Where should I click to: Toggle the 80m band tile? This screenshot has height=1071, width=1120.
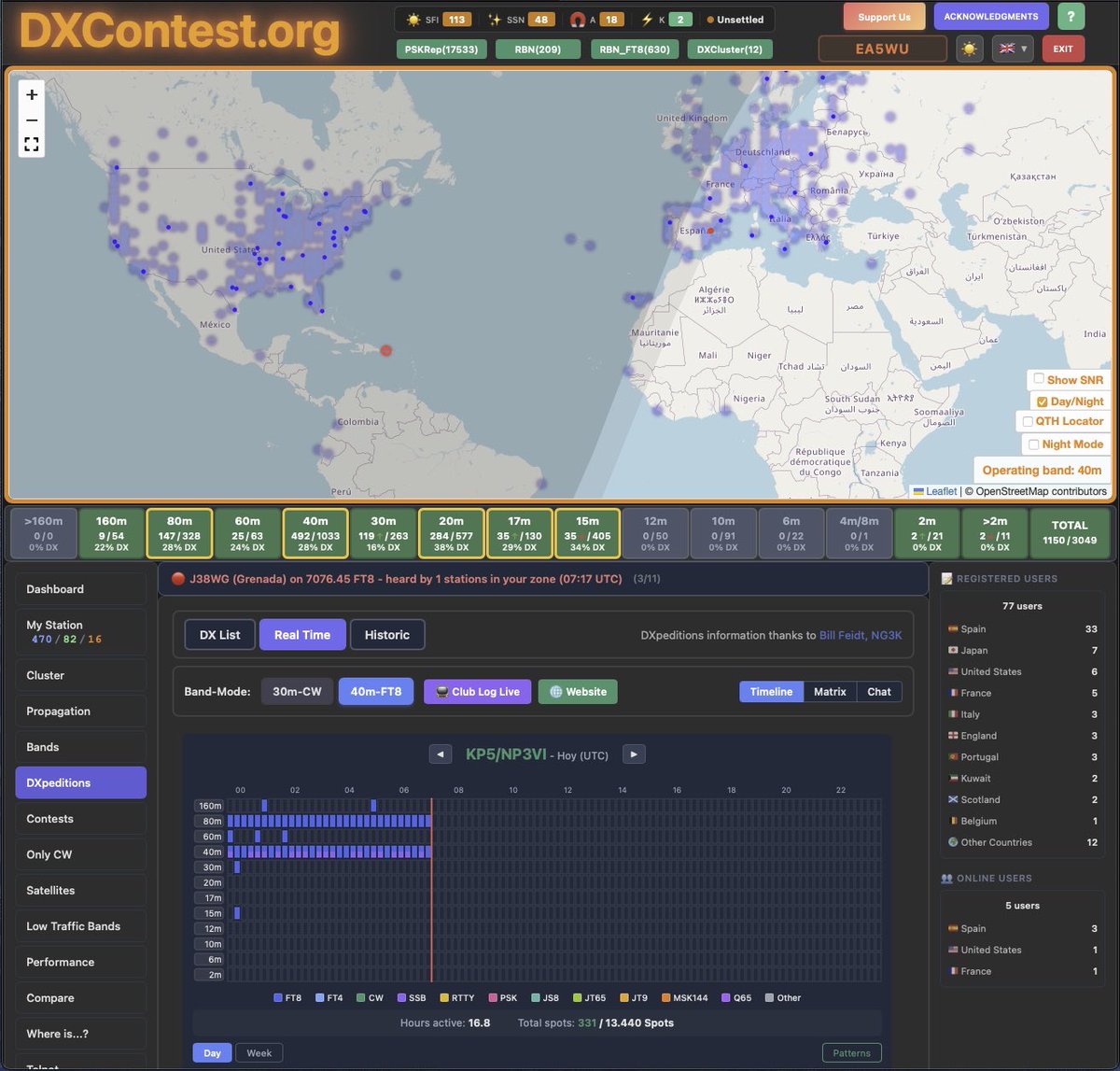pyautogui.click(x=179, y=534)
